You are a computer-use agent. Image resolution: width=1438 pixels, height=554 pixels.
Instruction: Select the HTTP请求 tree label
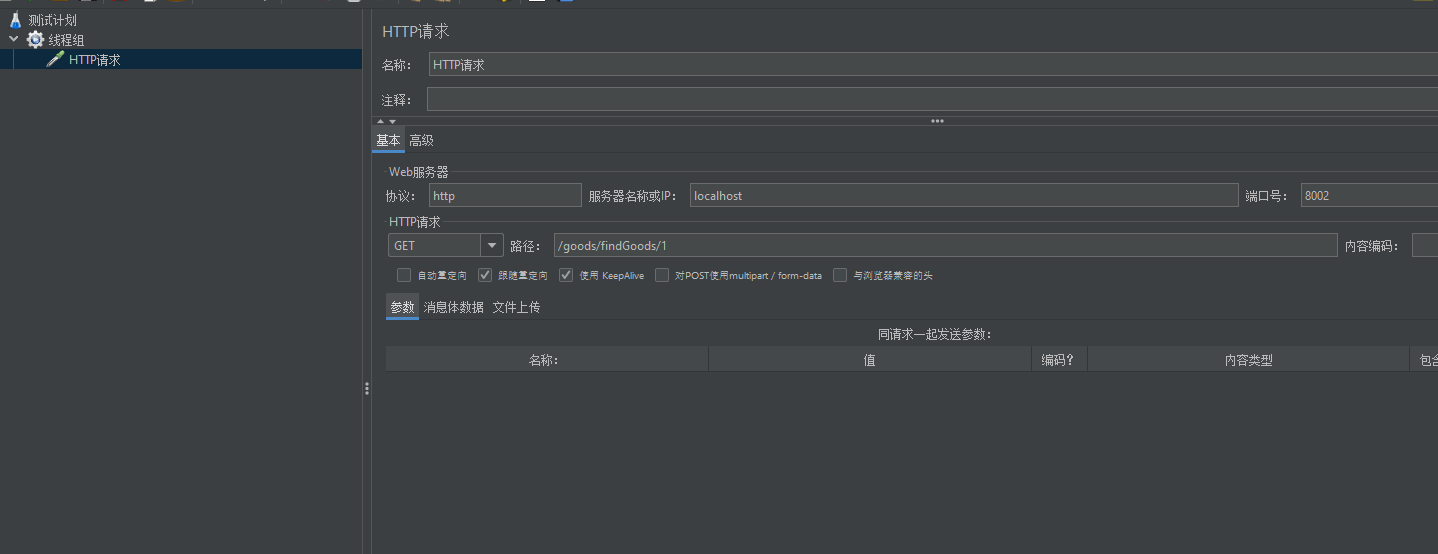(x=95, y=60)
